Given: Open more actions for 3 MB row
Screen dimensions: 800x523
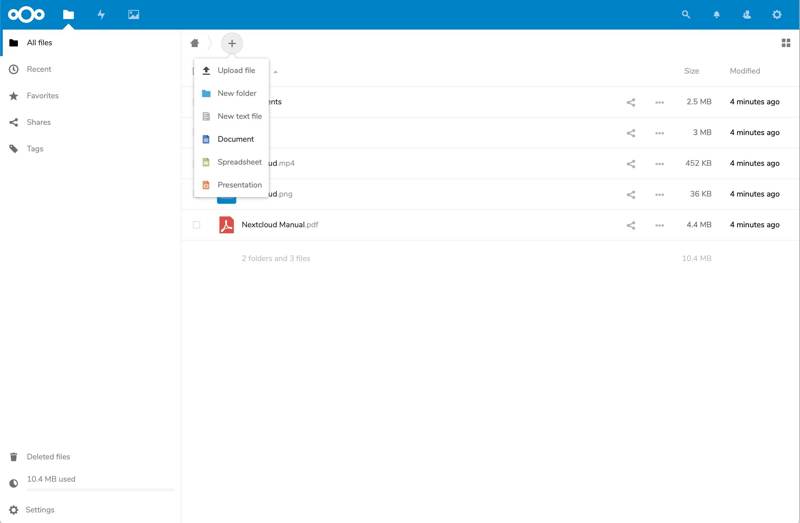Looking at the screenshot, I should pos(659,133).
